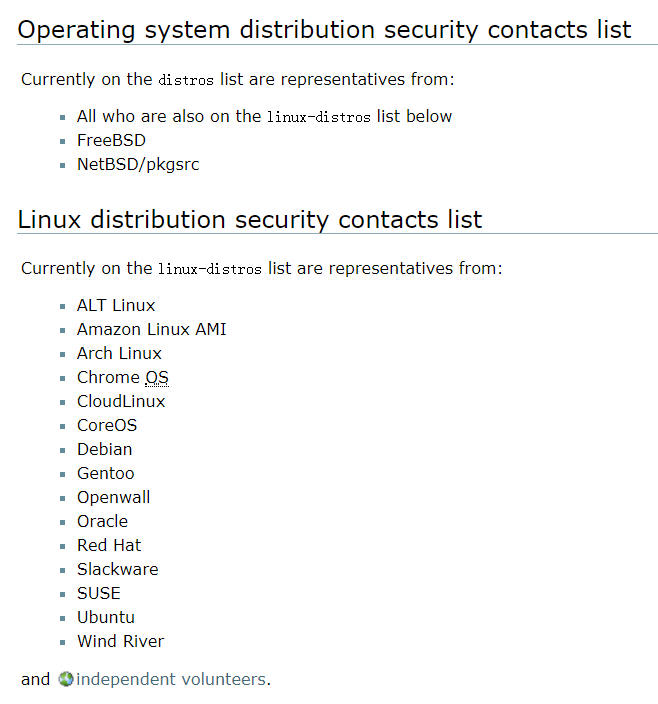Click the Wind River list item

pos(120,642)
